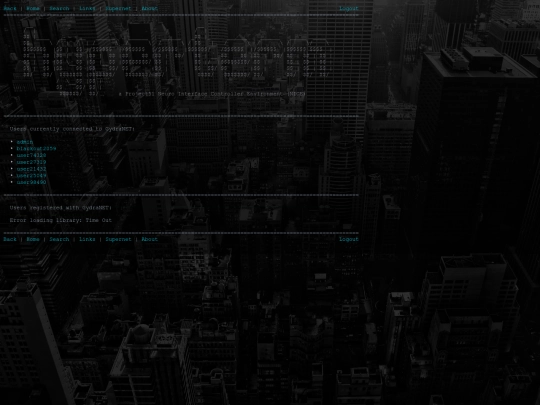The image size is (540, 405).
Task: Open the user25049 connected user link
Action: coord(31,175)
